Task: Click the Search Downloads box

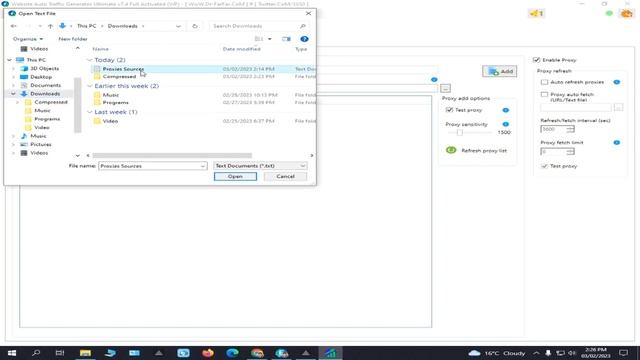Action: (258, 26)
